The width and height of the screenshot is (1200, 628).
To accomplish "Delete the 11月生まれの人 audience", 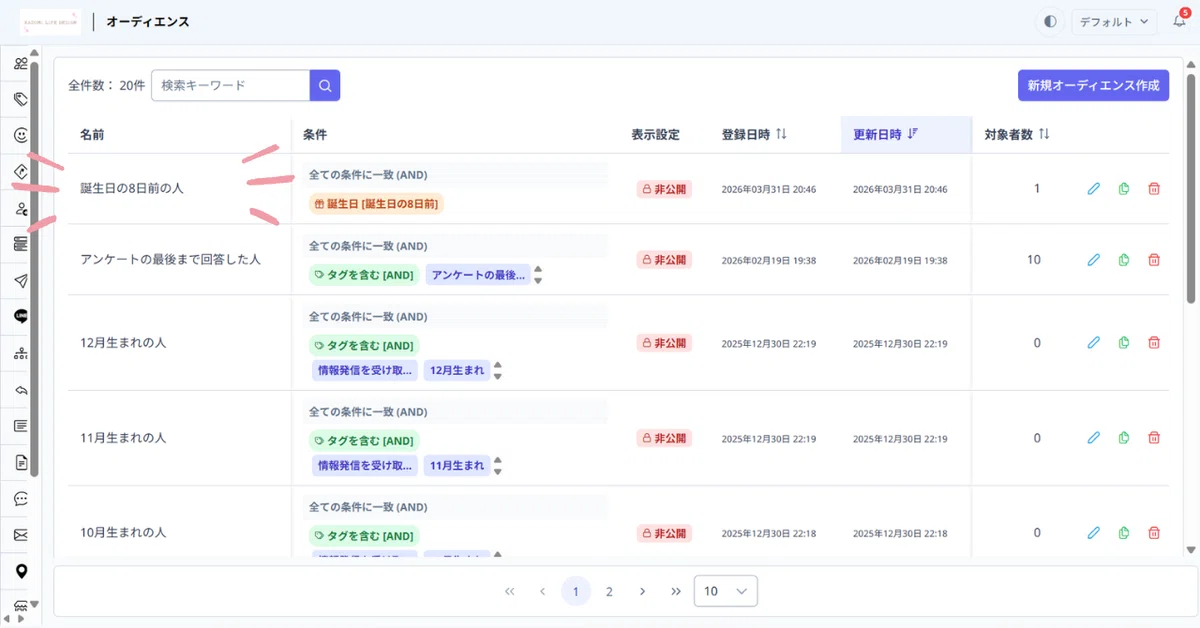I will 1154,438.
